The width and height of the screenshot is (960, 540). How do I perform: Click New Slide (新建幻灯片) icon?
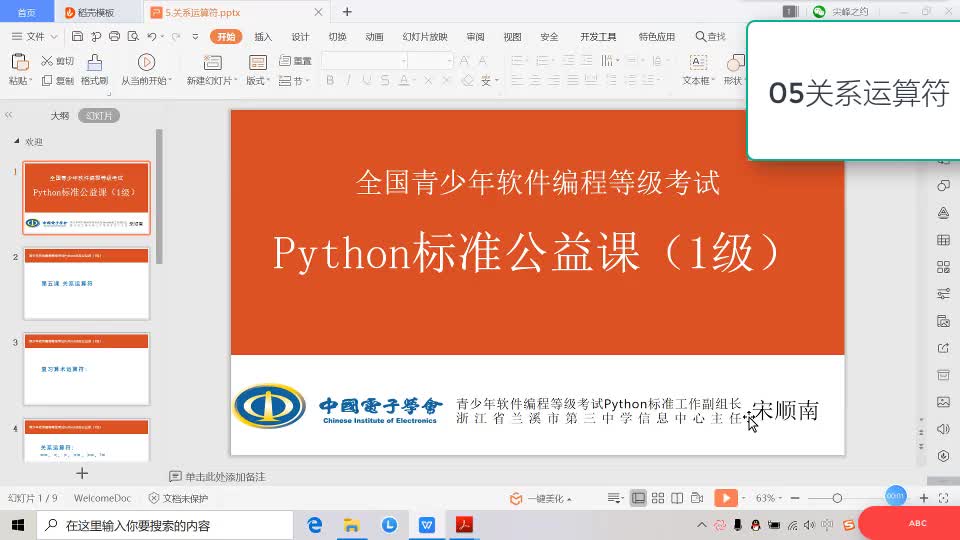[x=212, y=62]
